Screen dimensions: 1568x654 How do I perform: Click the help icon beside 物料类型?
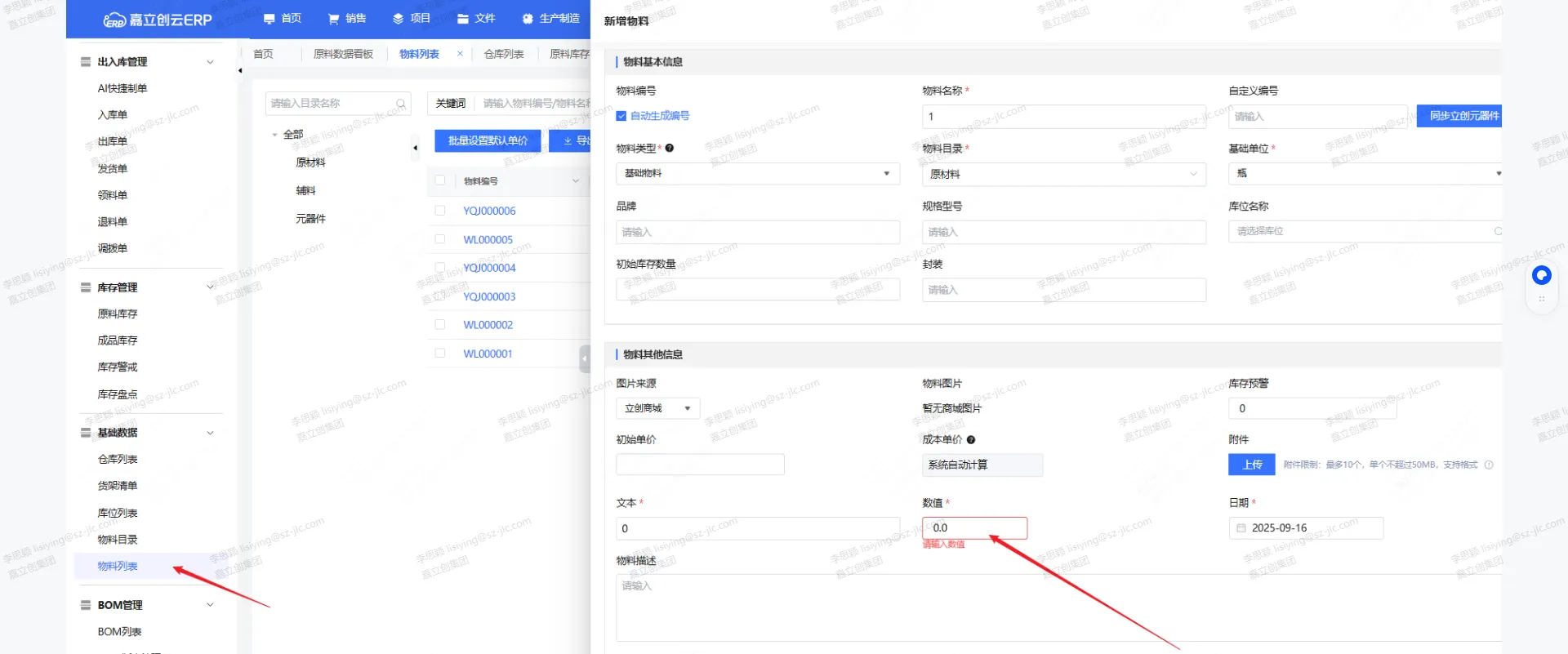[670, 148]
